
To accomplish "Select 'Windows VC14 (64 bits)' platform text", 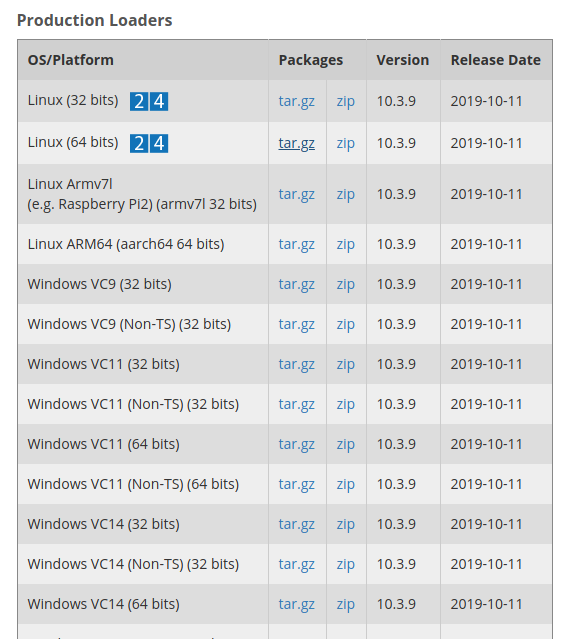I will [104, 604].
